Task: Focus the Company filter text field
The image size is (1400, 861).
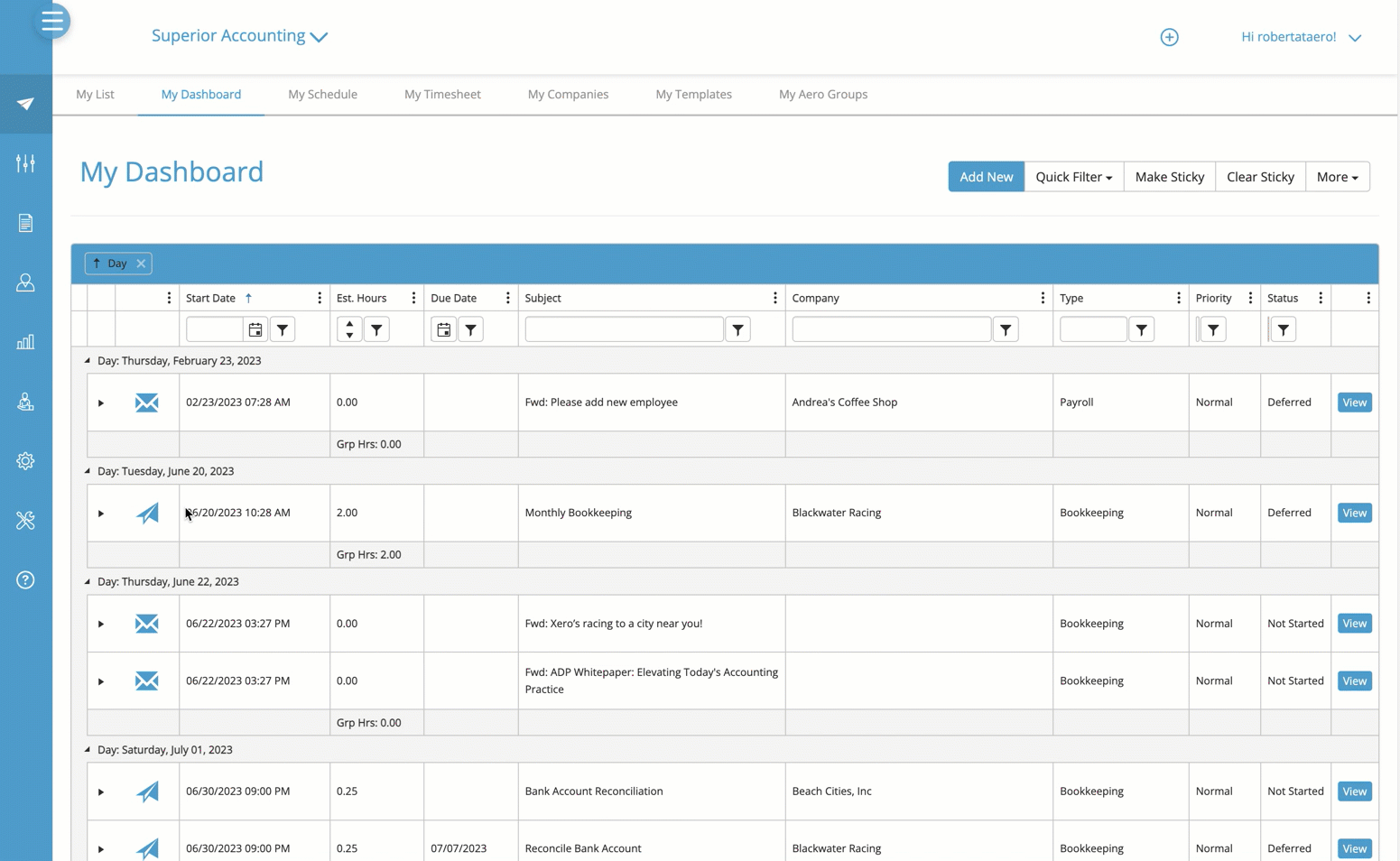Action: pyautogui.click(x=891, y=329)
